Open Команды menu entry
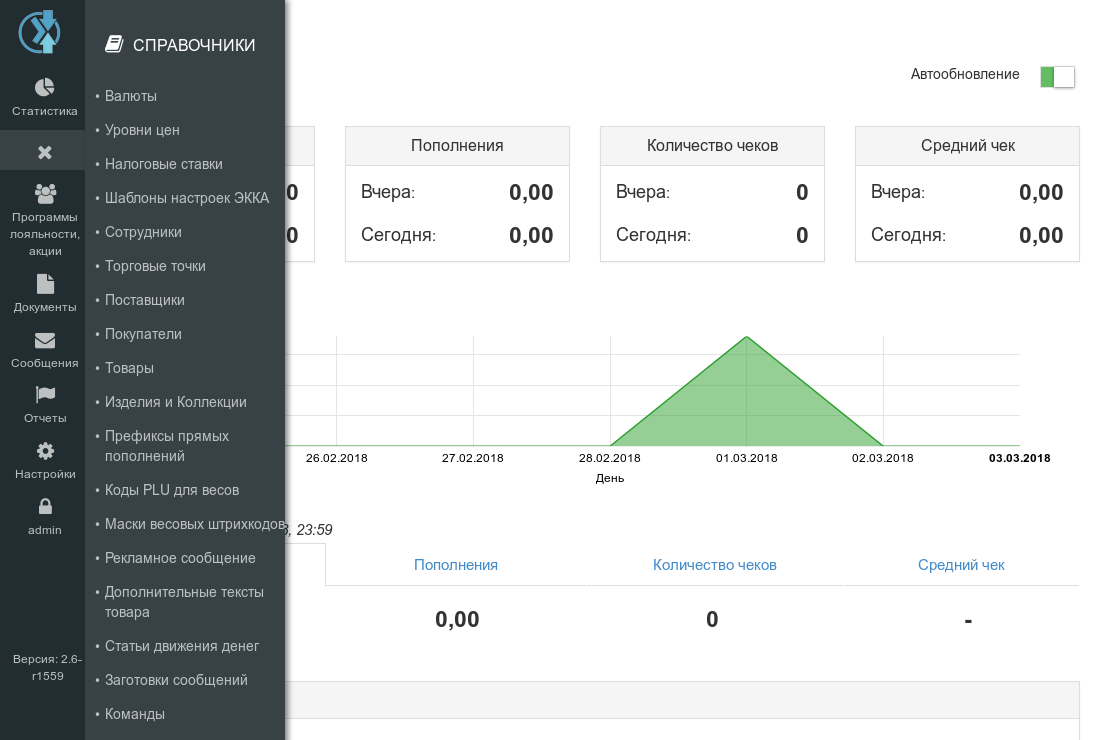This screenshot has width=1100, height=740. click(x=135, y=714)
